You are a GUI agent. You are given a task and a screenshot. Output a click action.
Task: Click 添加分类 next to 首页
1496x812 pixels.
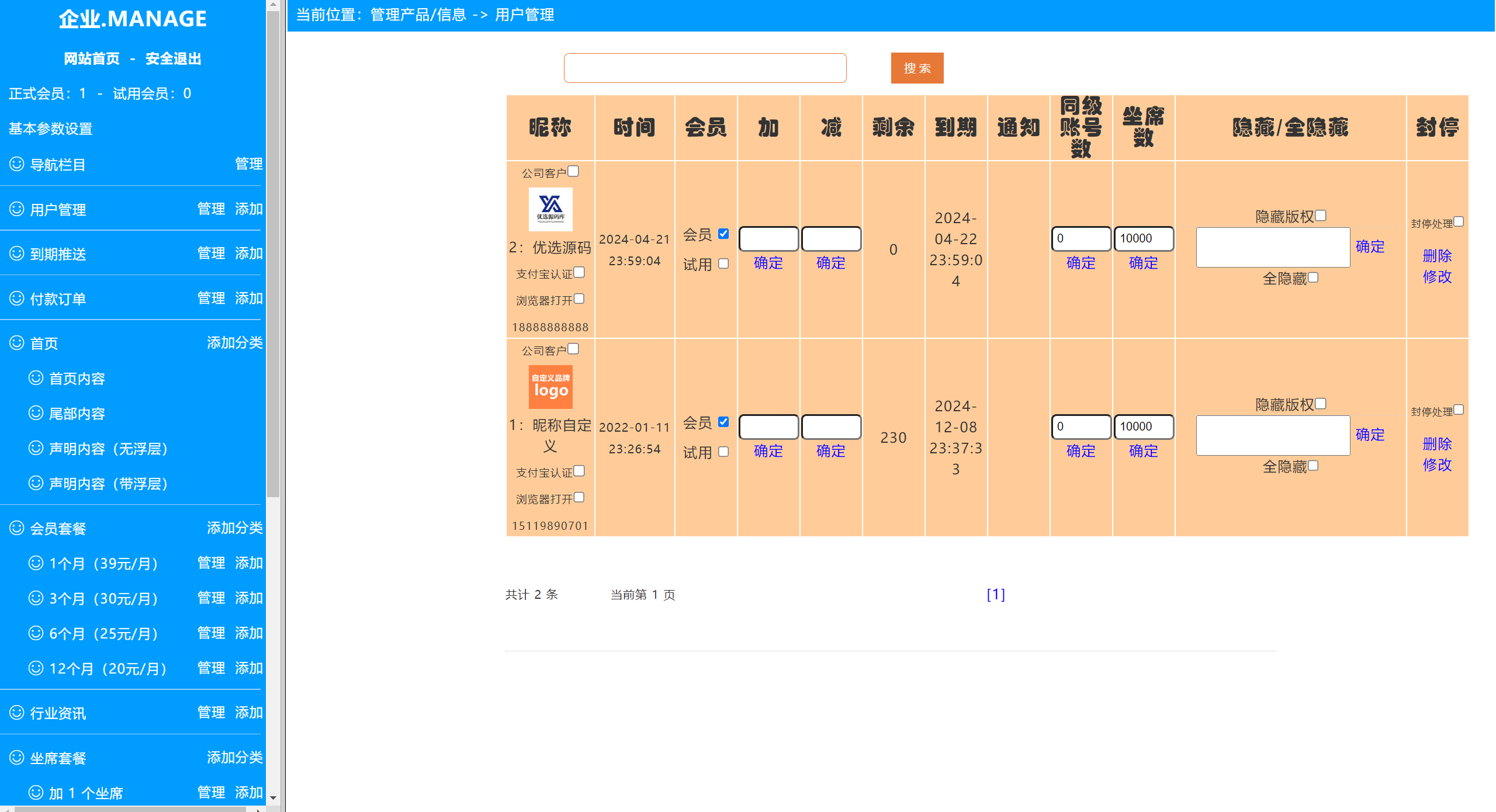click(235, 342)
